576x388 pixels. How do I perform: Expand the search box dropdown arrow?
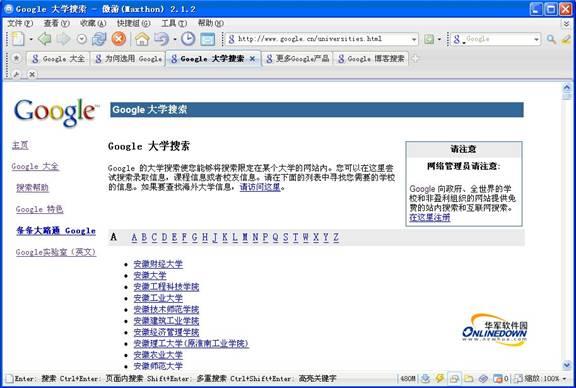pos(536,39)
